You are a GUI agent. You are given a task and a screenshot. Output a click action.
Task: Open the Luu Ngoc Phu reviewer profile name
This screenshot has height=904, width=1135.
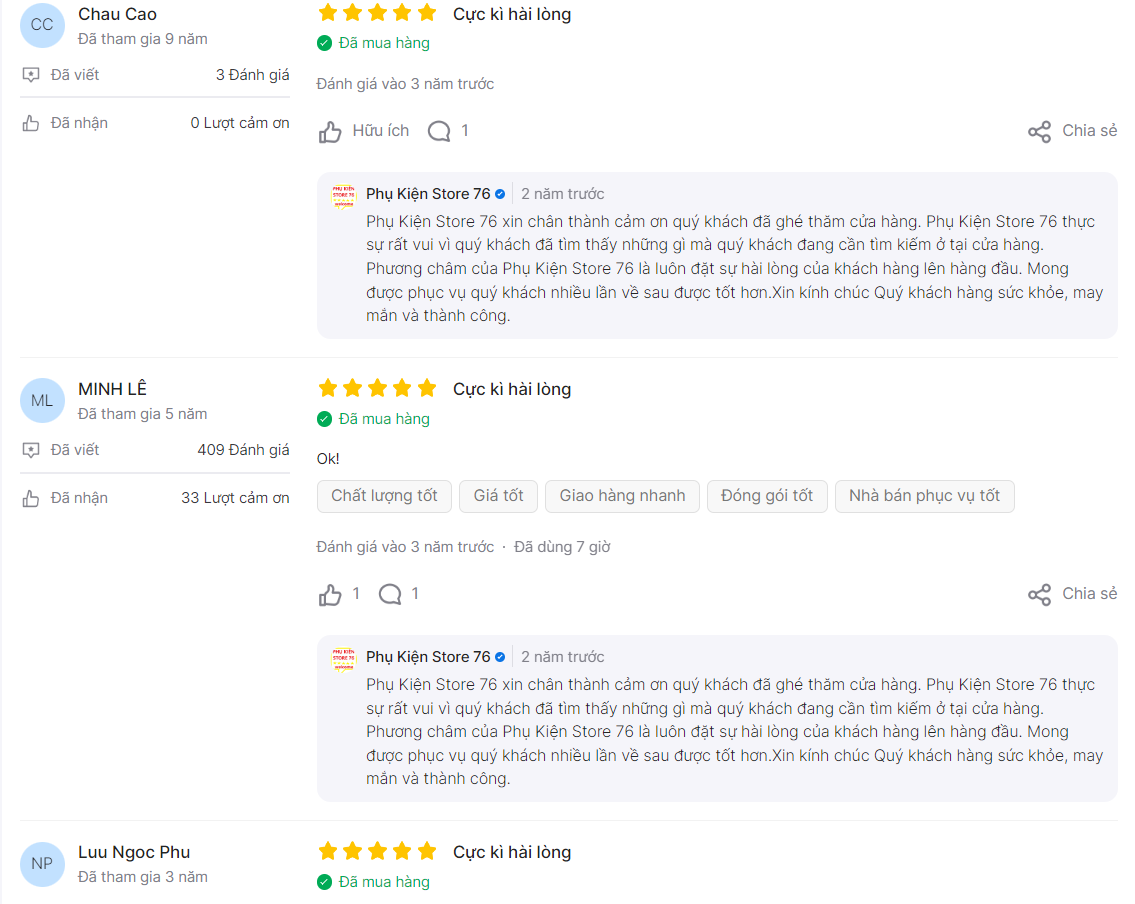pyautogui.click(x=134, y=853)
